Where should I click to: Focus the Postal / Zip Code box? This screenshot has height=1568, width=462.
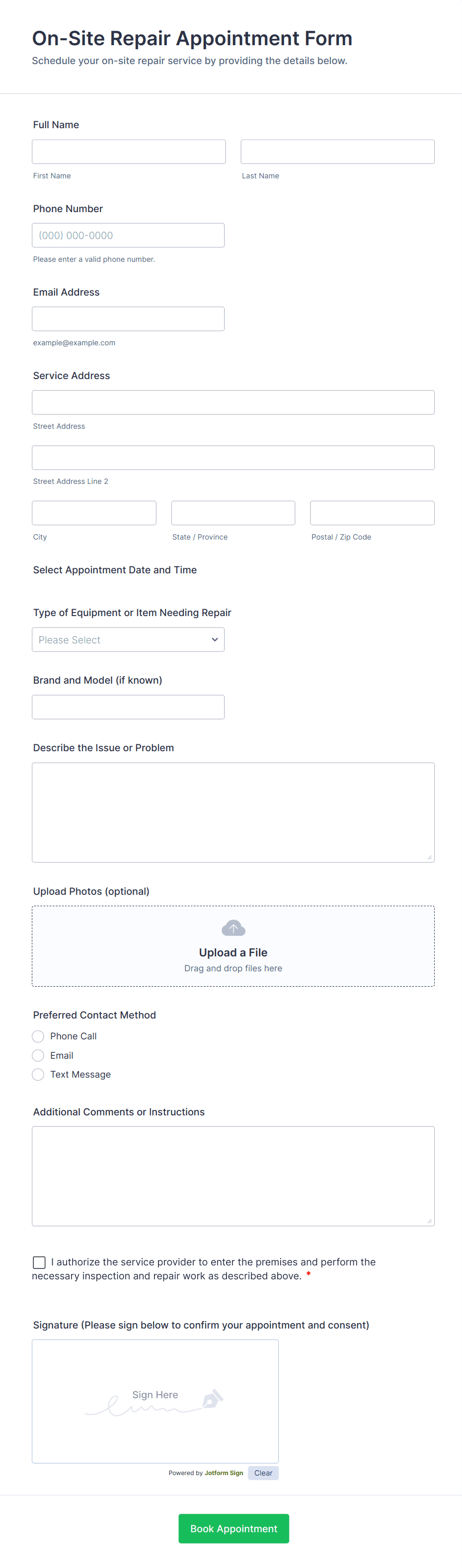[x=372, y=513]
